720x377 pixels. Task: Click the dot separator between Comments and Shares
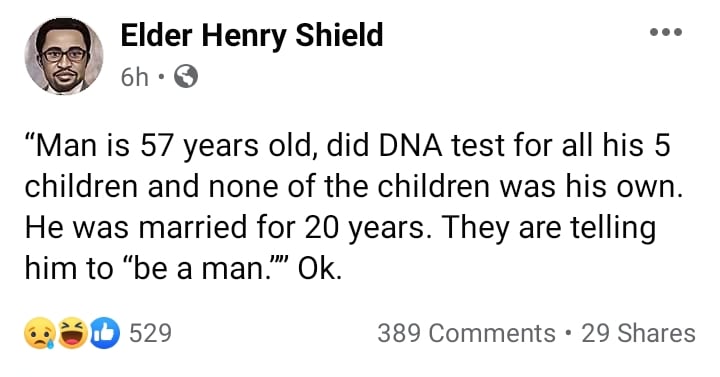pos(568,333)
